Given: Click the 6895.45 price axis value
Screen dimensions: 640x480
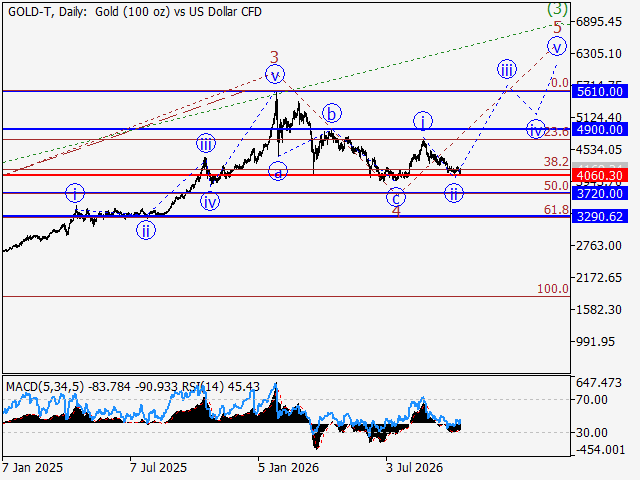Looking at the screenshot, I should coord(599,22).
